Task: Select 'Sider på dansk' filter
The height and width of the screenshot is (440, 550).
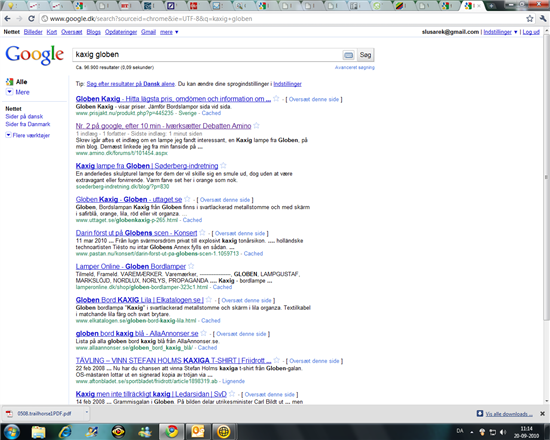Action: pyautogui.click(x=24, y=116)
